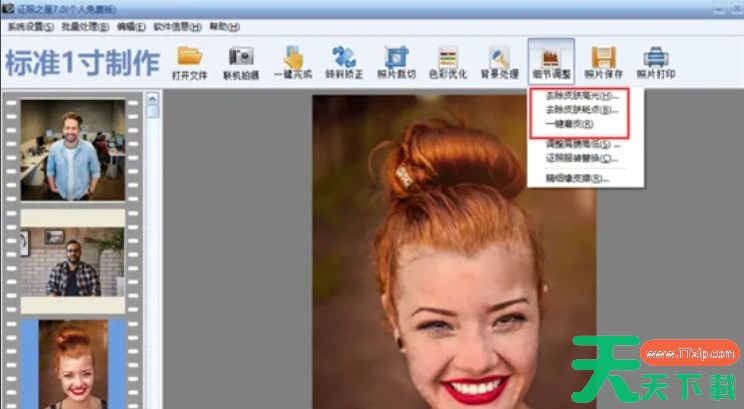Click the filmstrip scrollbar up arrow

153,99
